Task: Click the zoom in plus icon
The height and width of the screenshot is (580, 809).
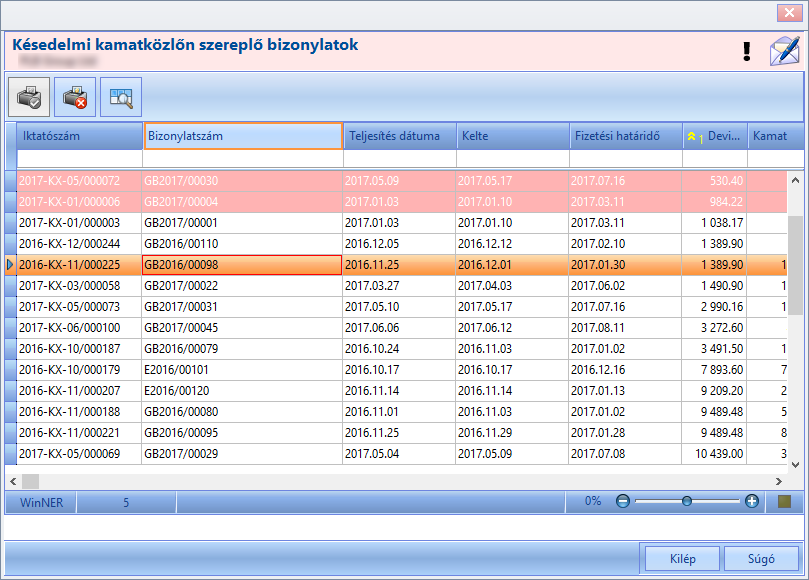Action: coord(752,501)
